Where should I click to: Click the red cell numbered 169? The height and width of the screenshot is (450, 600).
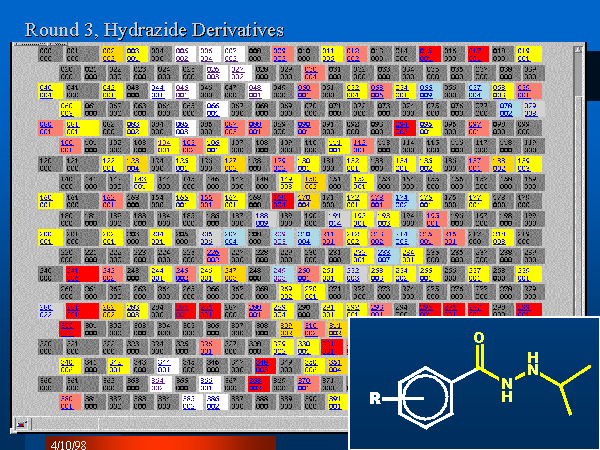click(282, 200)
